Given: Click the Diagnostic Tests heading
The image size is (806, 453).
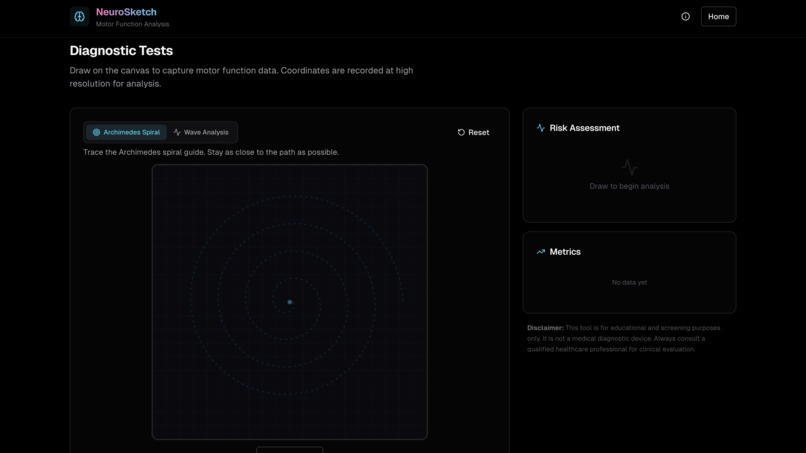Looking at the screenshot, I should coord(121,50).
